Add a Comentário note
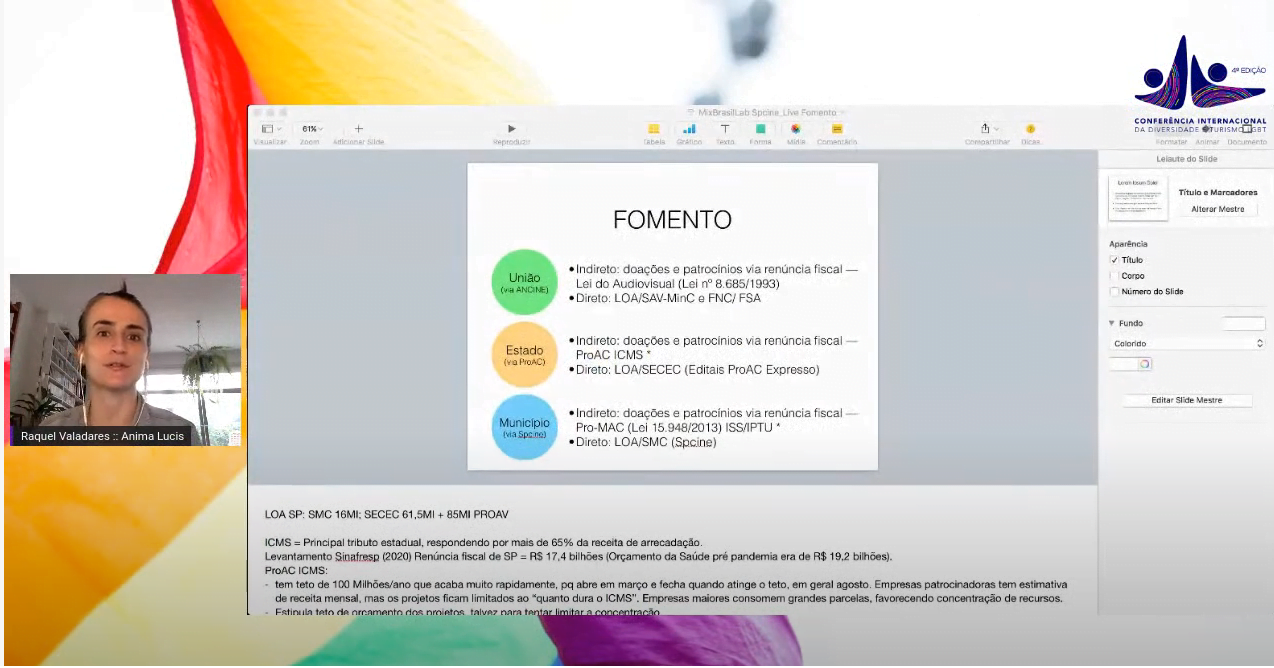This screenshot has width=1274, height=668. pyautogui.click(x=837, y=129)
